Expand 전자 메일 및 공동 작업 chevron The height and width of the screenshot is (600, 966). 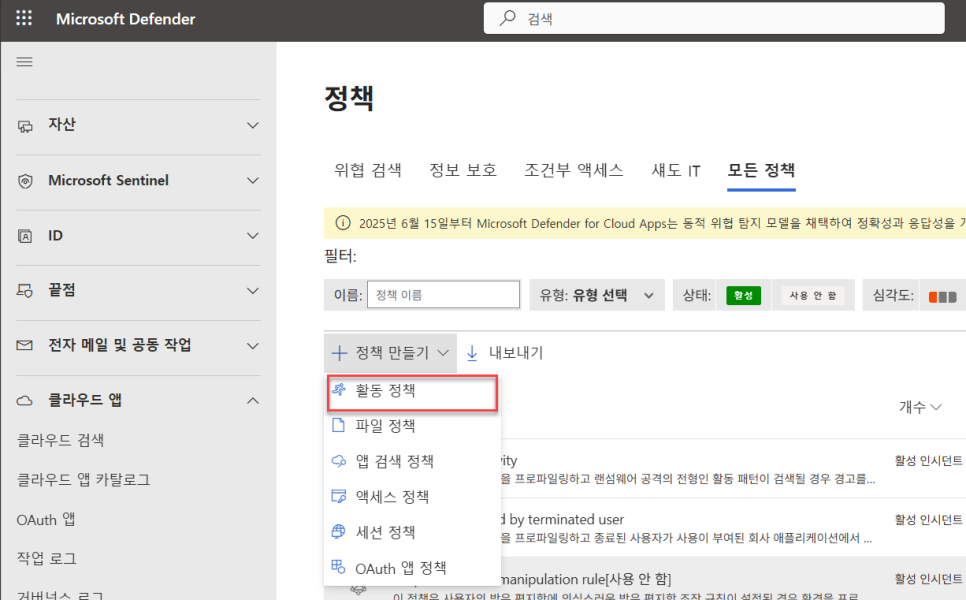[253, 346]
